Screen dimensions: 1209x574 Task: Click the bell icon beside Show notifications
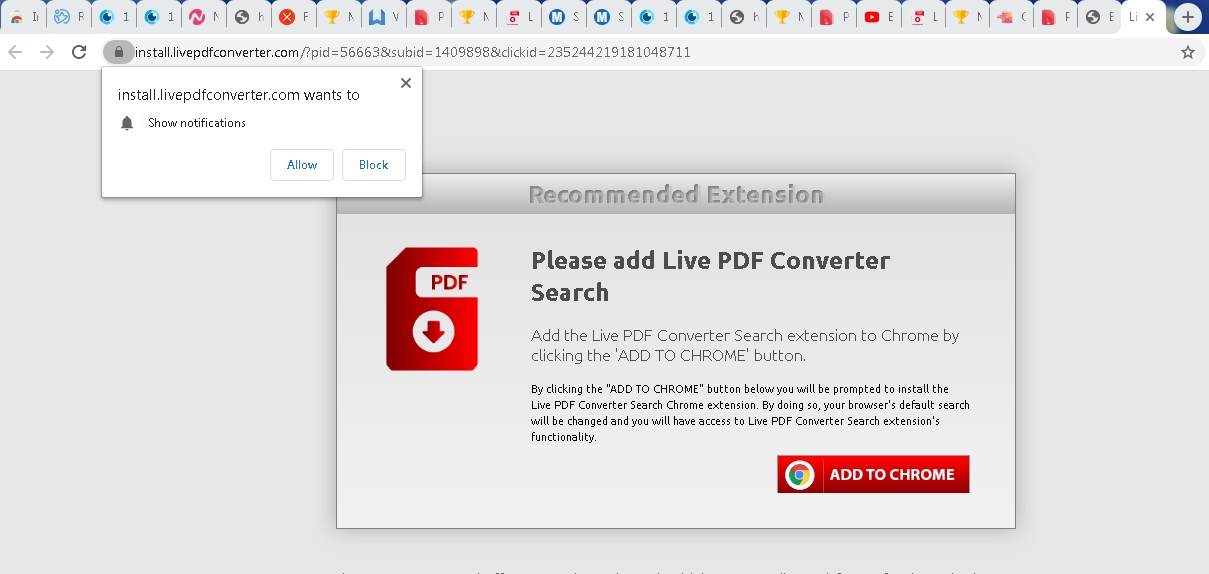point(127,123)
